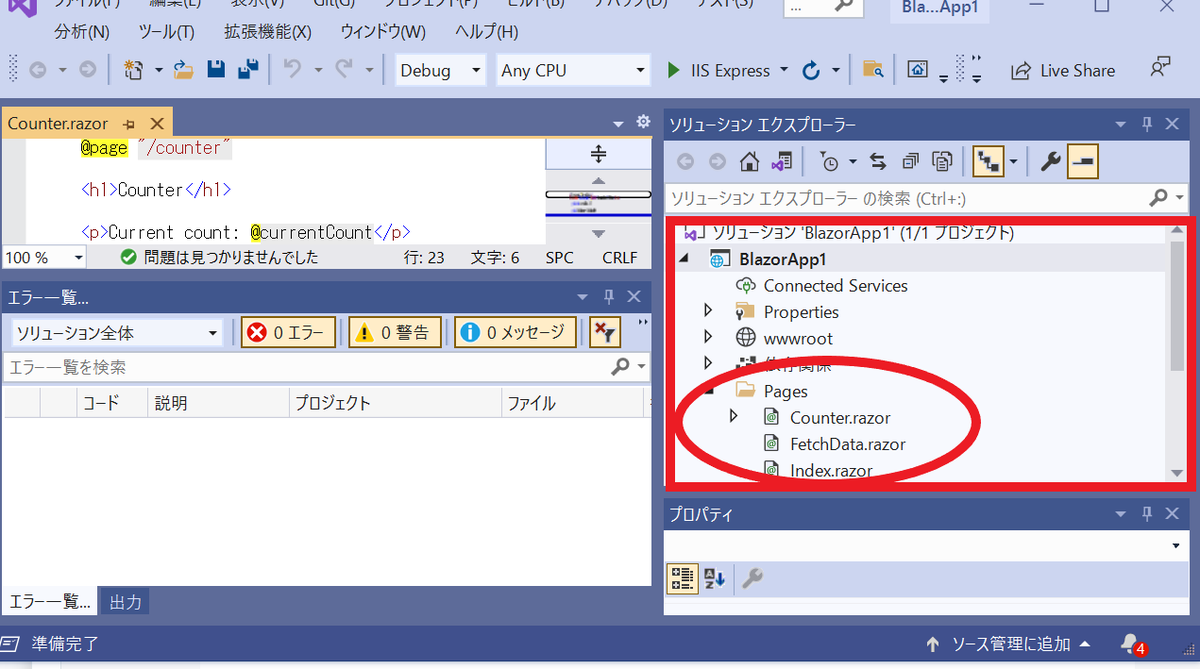The height and width of the screenshot is (669, 1200).
Task: Switch to the 出力 output tab
Action: click(x=125, y=602)
